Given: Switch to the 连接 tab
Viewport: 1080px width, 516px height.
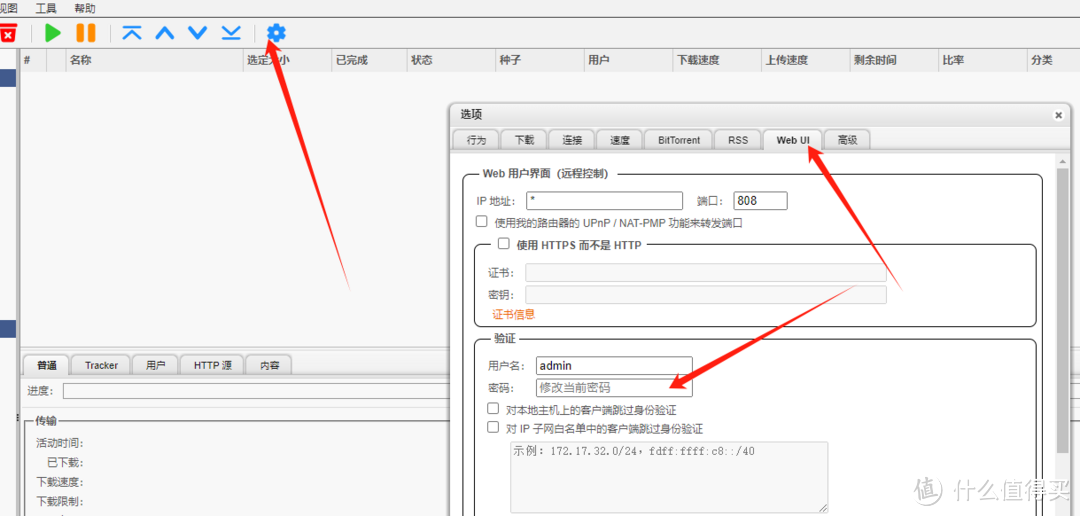Looking at the screenshot, I should coord(572,140).
